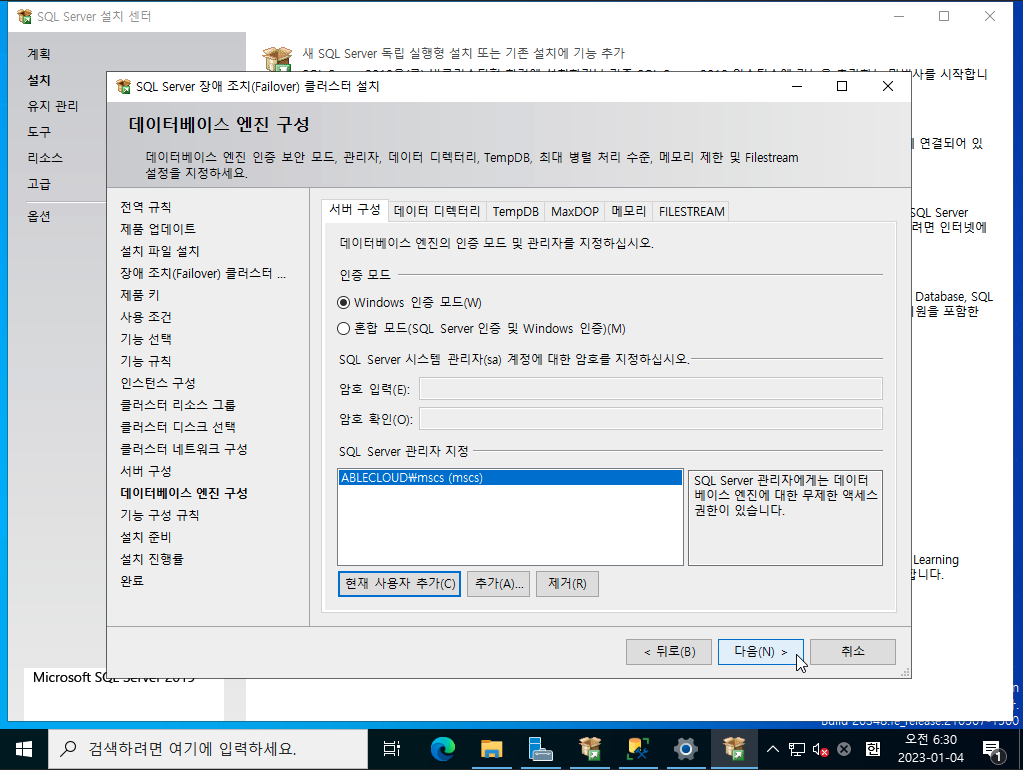Image resolution: width=1023 pixels, height=770 pixels.
Task: Click the muted volume tray icon
Action: point(821,749)
